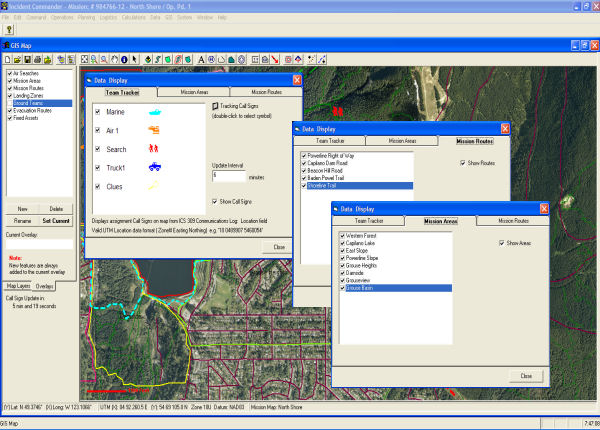The image size is (600, 430).
Task: Select the Baden Powell Trail route
Action: point(326,178)
